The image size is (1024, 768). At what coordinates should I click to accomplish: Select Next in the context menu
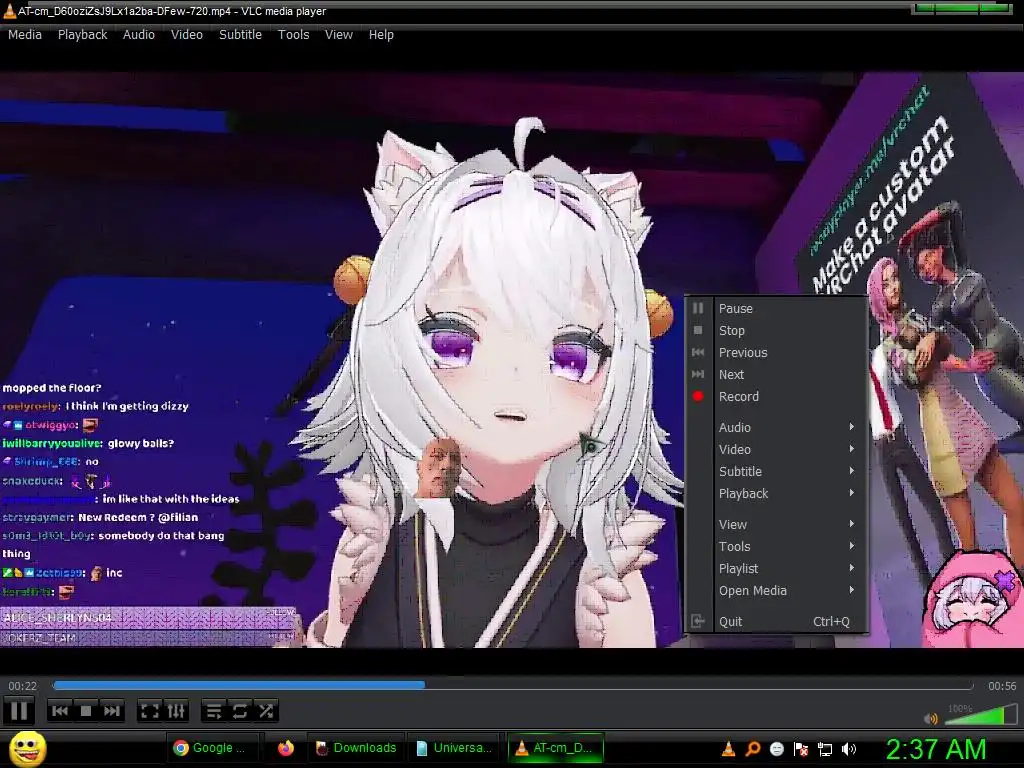tap(776, 375)
